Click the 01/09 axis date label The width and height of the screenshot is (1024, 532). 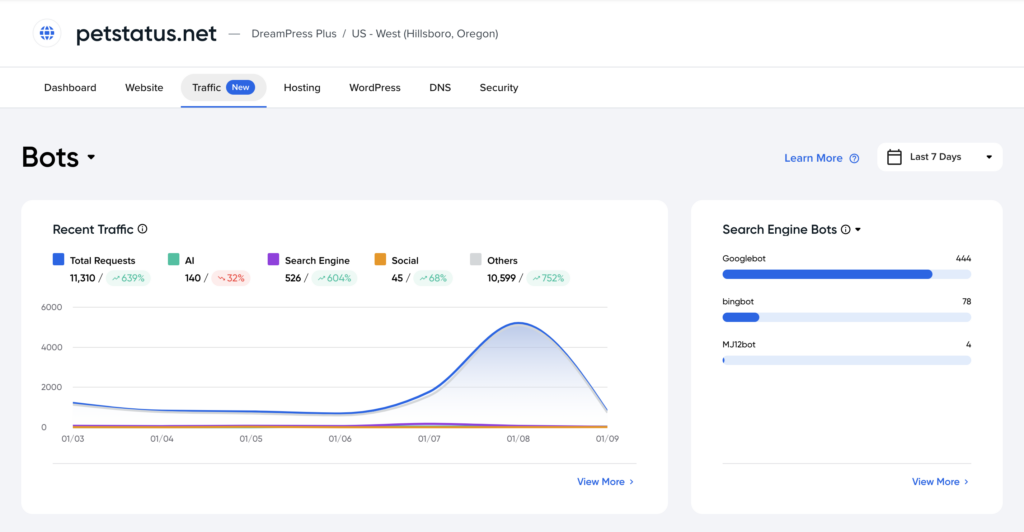click(607, 439)
